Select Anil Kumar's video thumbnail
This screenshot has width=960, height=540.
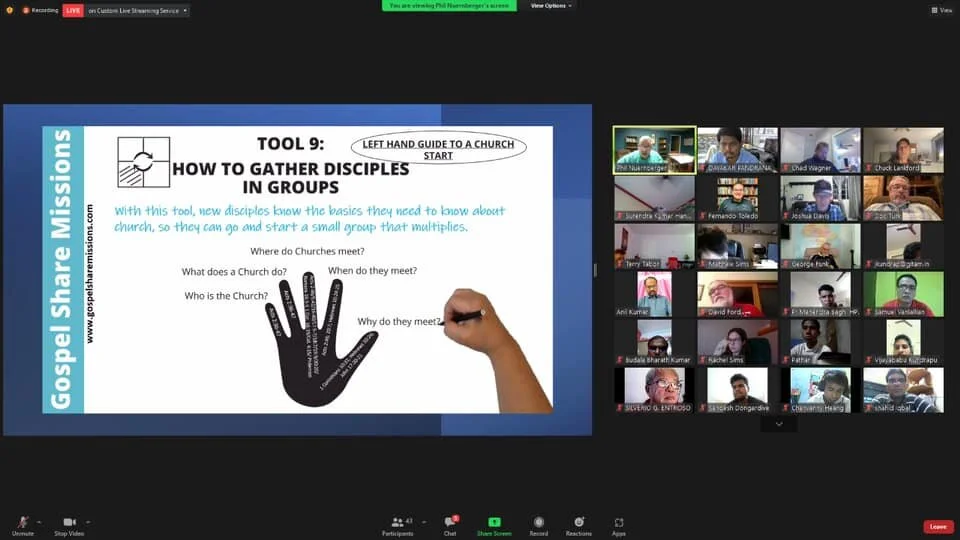(x=654, y=294)
